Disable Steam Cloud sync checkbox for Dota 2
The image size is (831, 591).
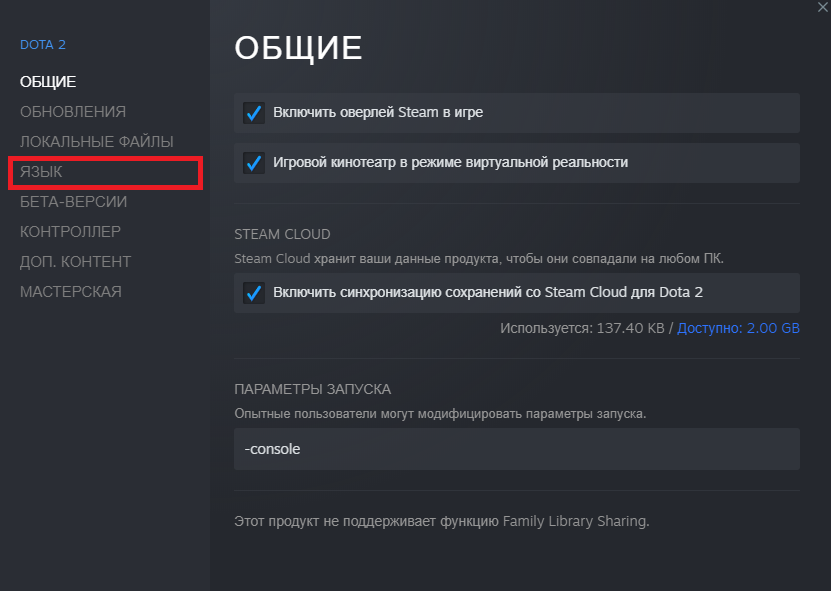254,293
